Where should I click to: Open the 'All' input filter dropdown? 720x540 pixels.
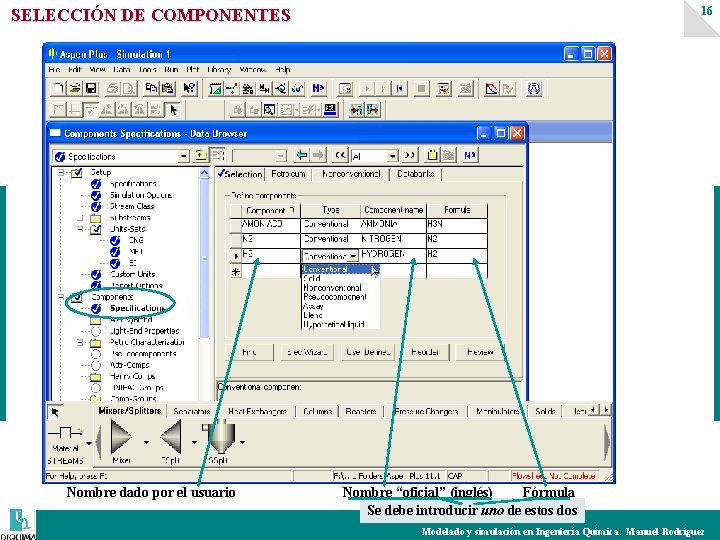pos(392,157)
